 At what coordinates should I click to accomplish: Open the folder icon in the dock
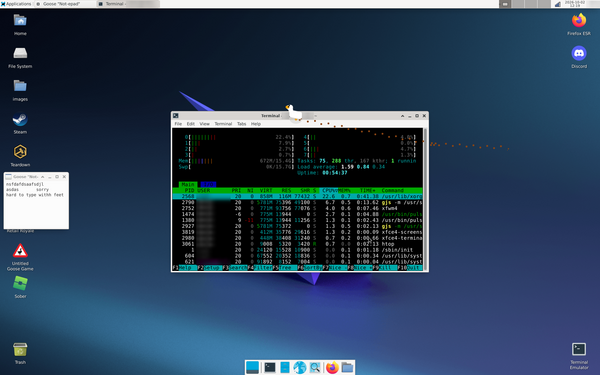coord(347,367)
